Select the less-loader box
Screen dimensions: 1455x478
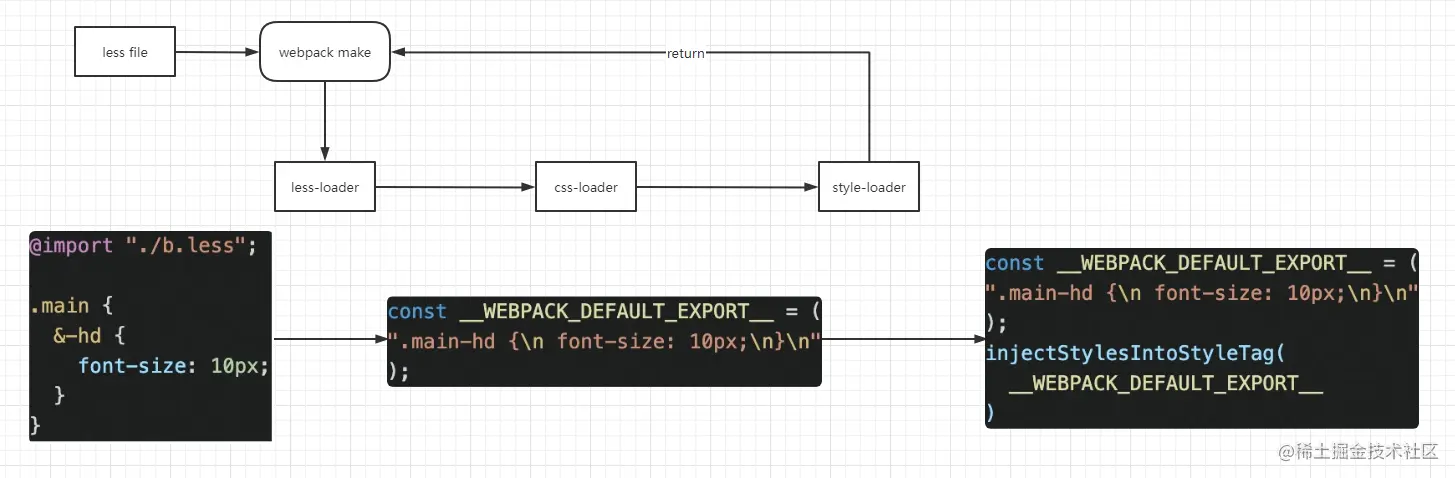325,187
